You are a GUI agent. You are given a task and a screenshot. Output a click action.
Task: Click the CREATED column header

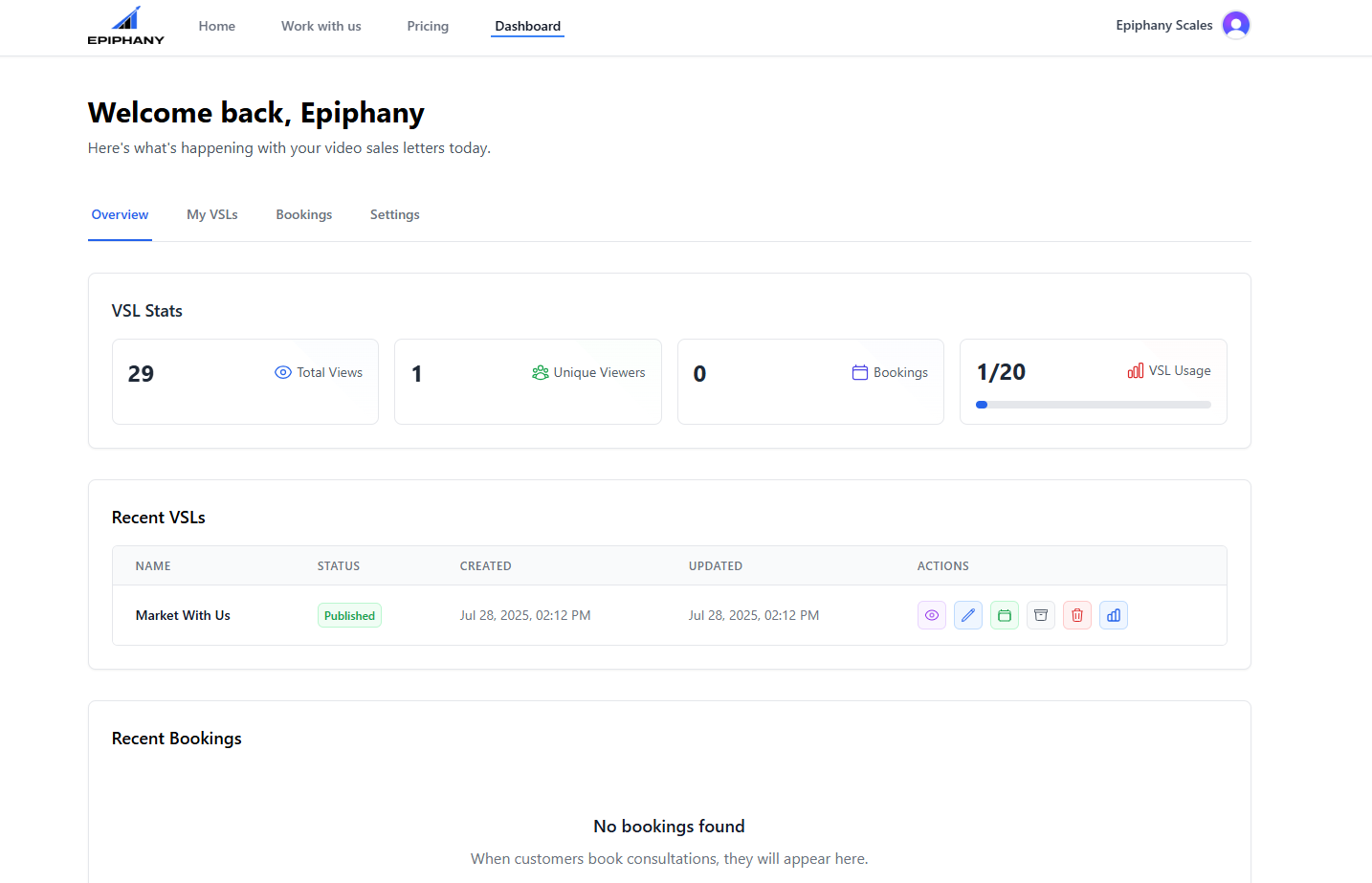point(486,566)
